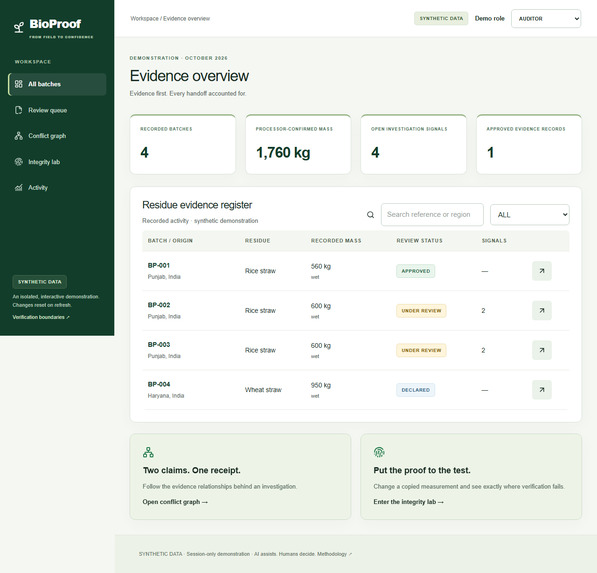Click the BATCH / ORIGIN column header

click(170, 241)
